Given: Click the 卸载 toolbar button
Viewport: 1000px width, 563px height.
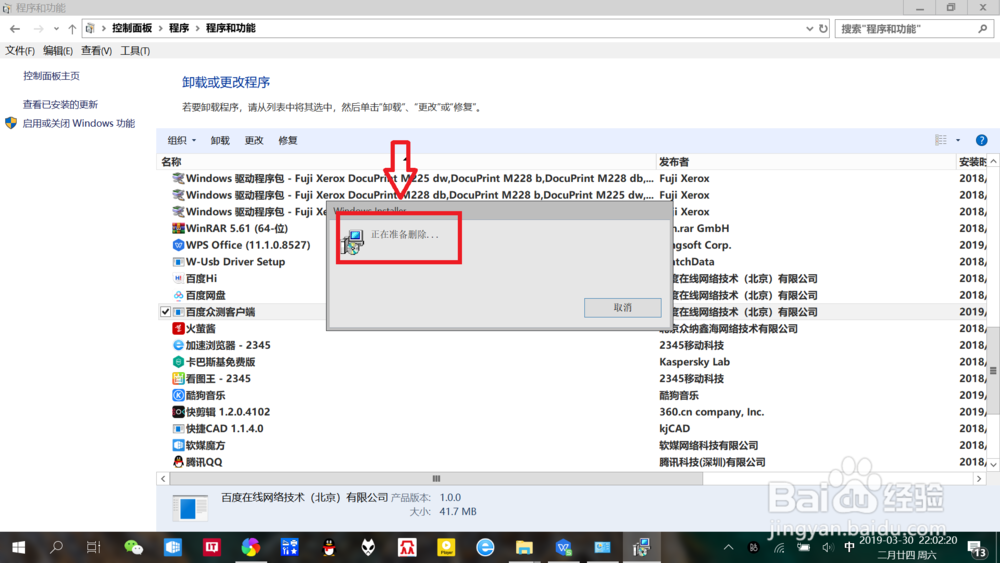Looking at the screenshot, I should point(220,140).
